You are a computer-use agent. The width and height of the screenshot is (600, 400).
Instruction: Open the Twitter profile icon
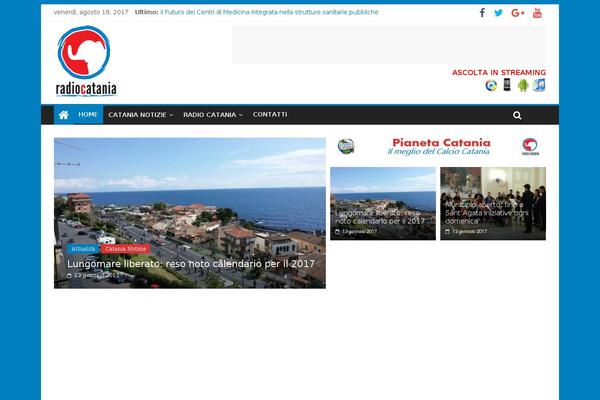(x=498, y=13)
